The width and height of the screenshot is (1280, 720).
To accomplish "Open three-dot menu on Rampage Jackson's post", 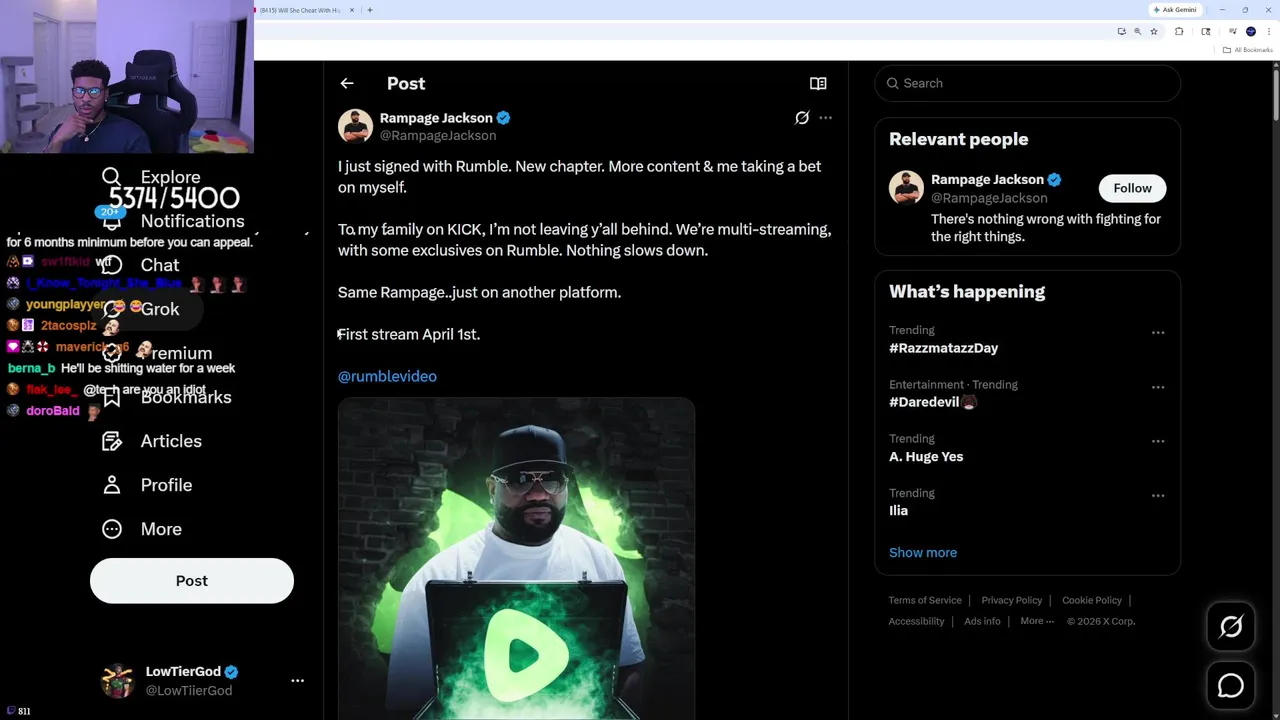I will 825,118.
